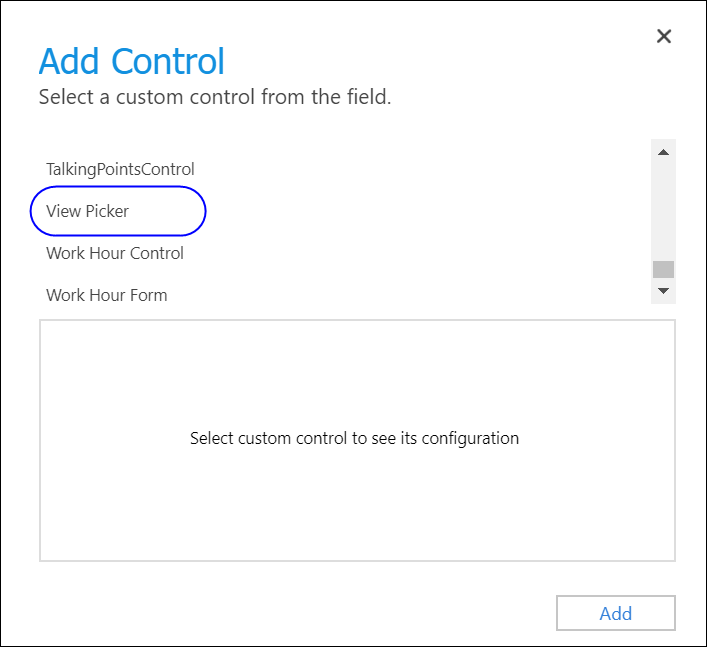
Task: Click the scrollbar track above the thumb
Action: click(663, 210)
